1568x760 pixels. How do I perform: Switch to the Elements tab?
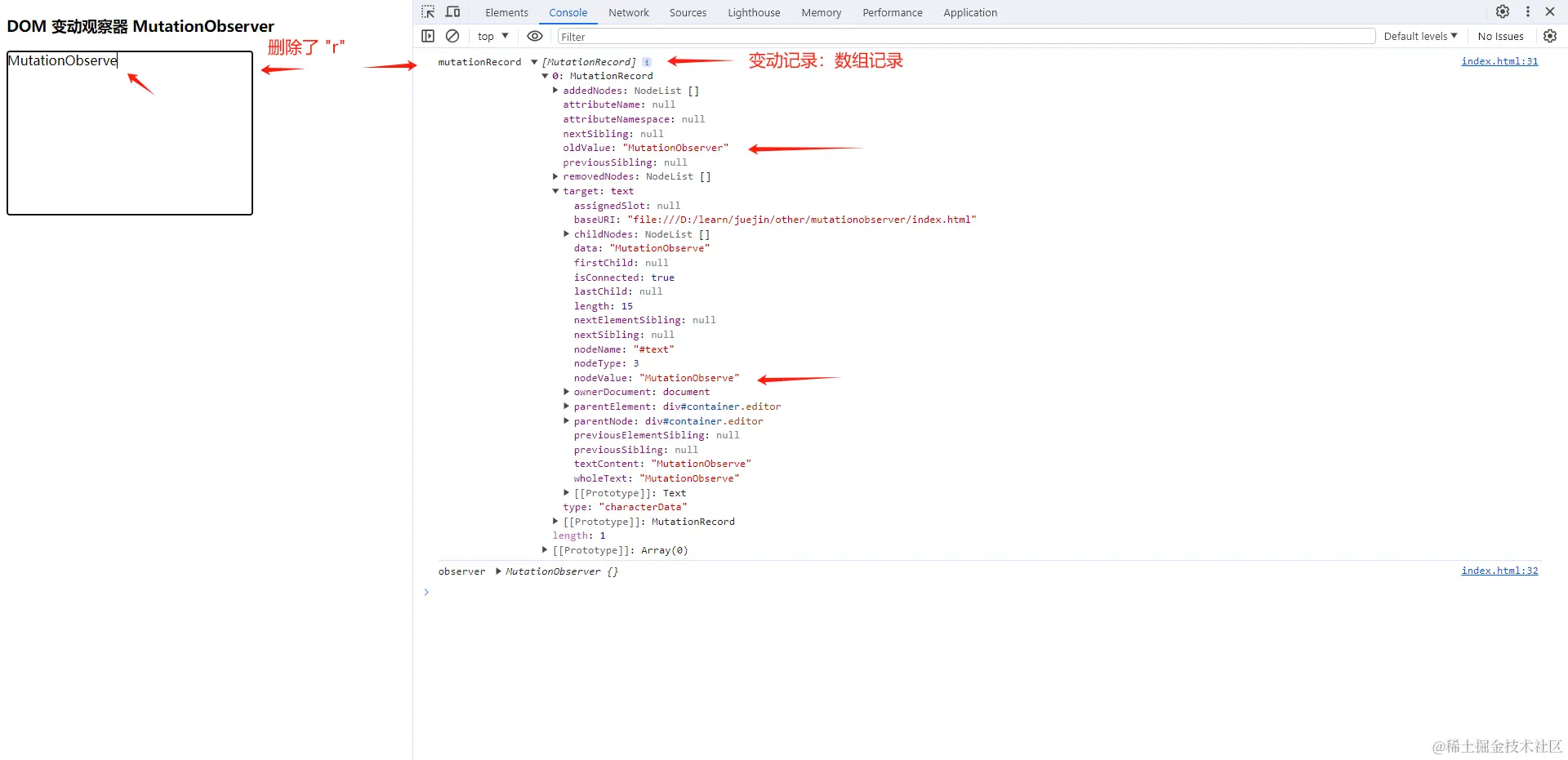click(506, 12)
